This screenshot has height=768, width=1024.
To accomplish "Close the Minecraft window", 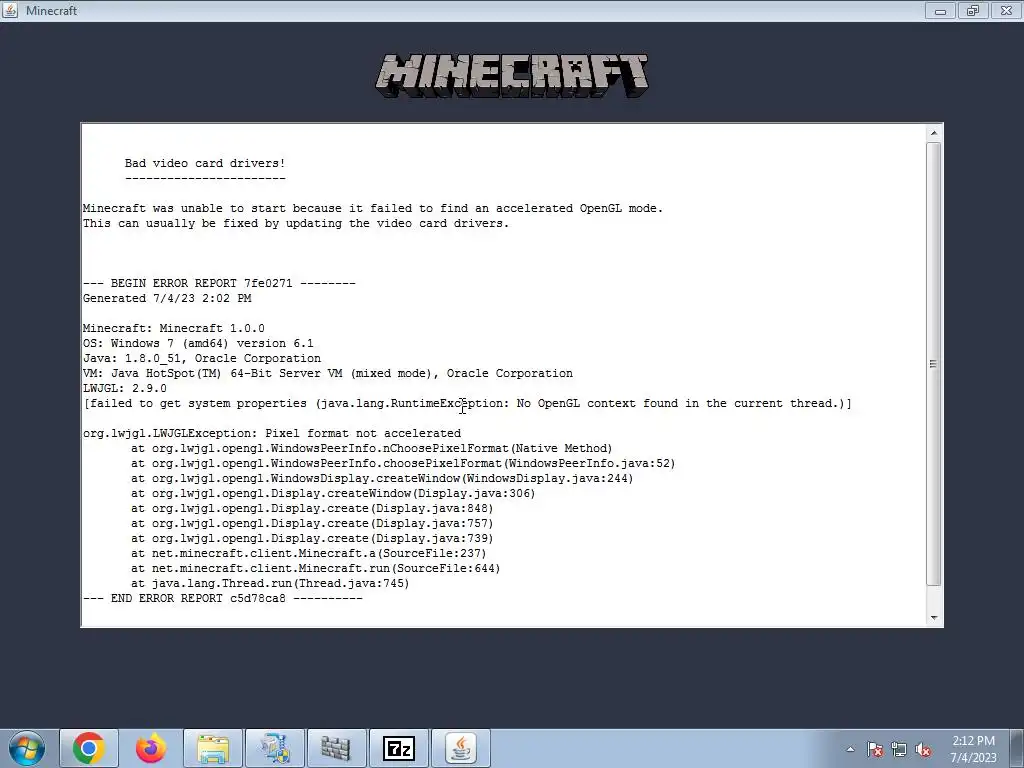I will tap(1006, 11).
